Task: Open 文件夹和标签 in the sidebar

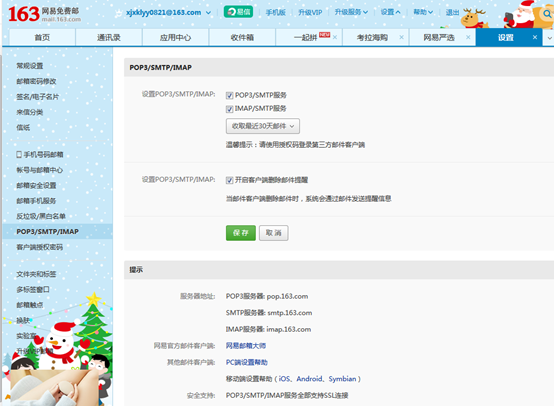Action: point(36,274)
